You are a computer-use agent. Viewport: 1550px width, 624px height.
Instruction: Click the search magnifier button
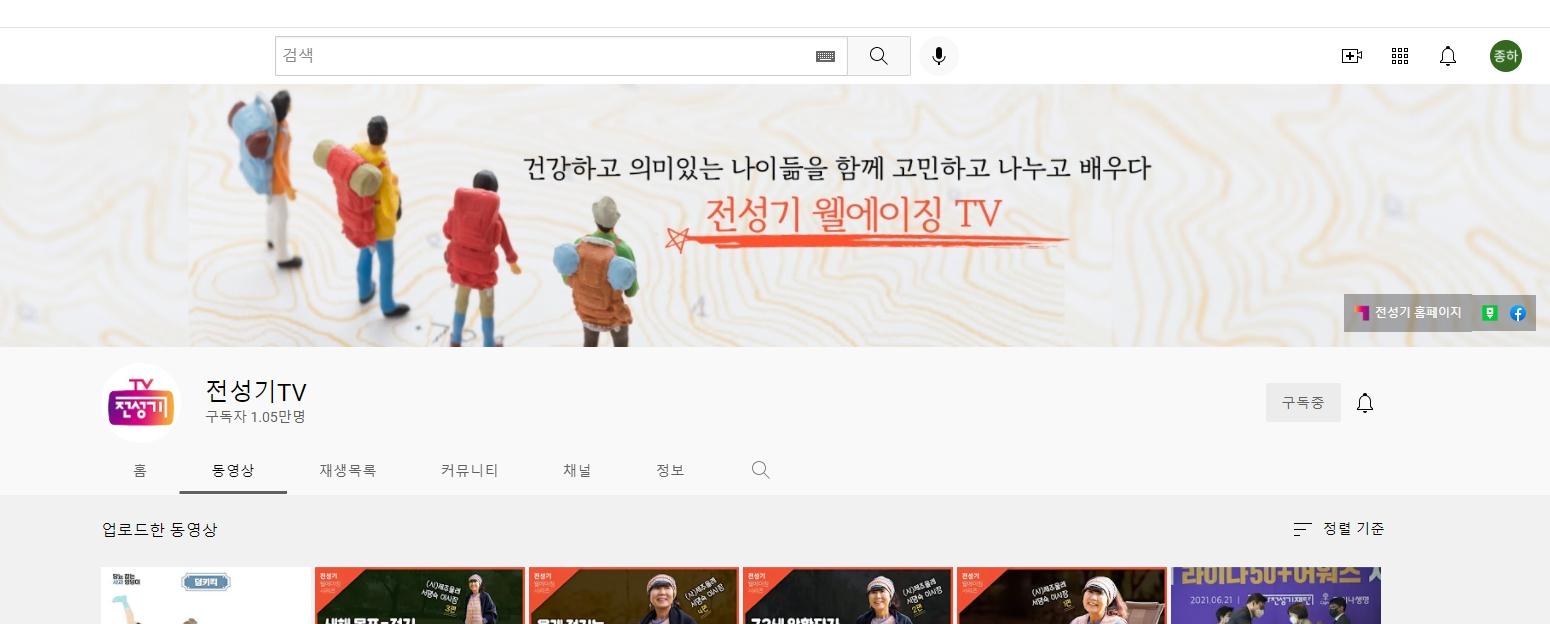coord(879,56)
